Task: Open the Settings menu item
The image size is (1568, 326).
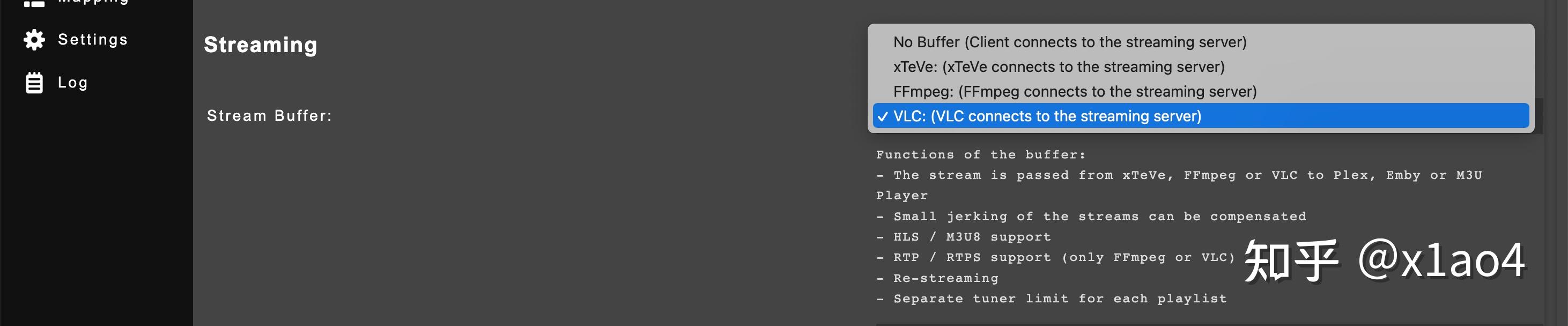Action: [x=93, y=40]
